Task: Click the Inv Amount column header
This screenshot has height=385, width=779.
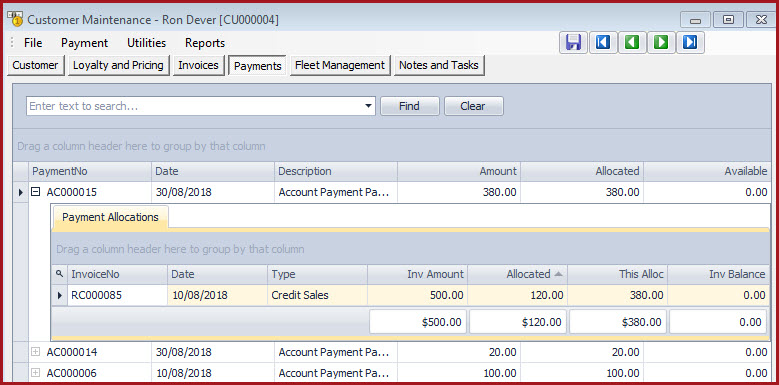Action: (417, 274)
